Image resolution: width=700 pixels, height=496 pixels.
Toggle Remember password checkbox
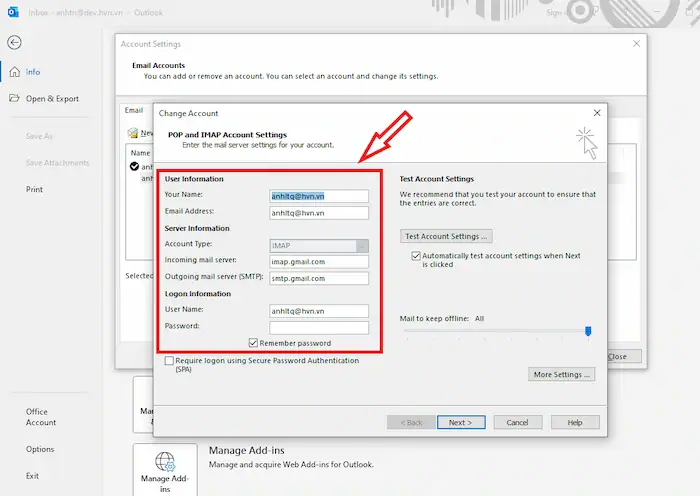[x=253, y=343]
